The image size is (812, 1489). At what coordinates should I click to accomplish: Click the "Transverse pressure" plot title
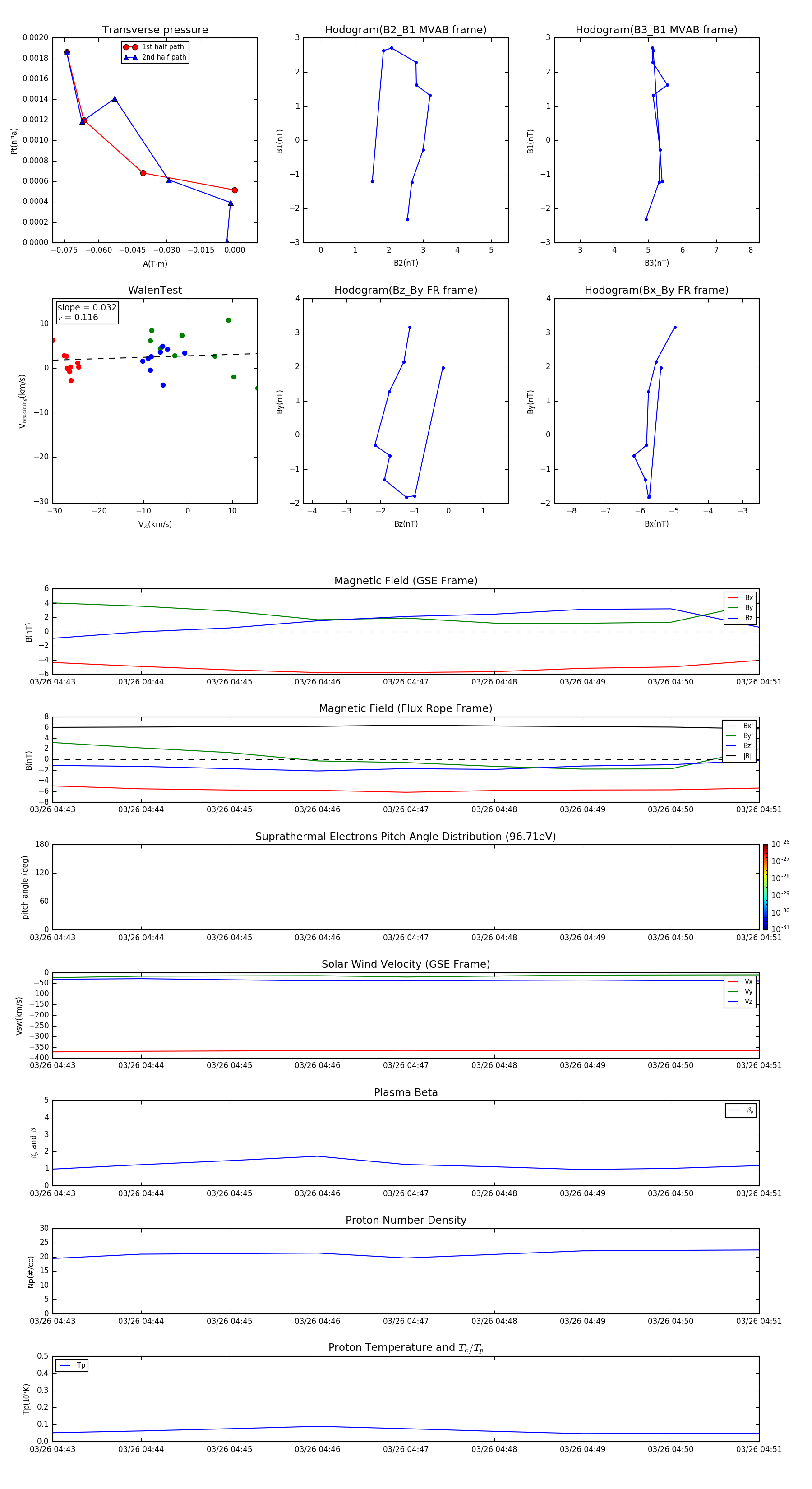tap(155, 30)
